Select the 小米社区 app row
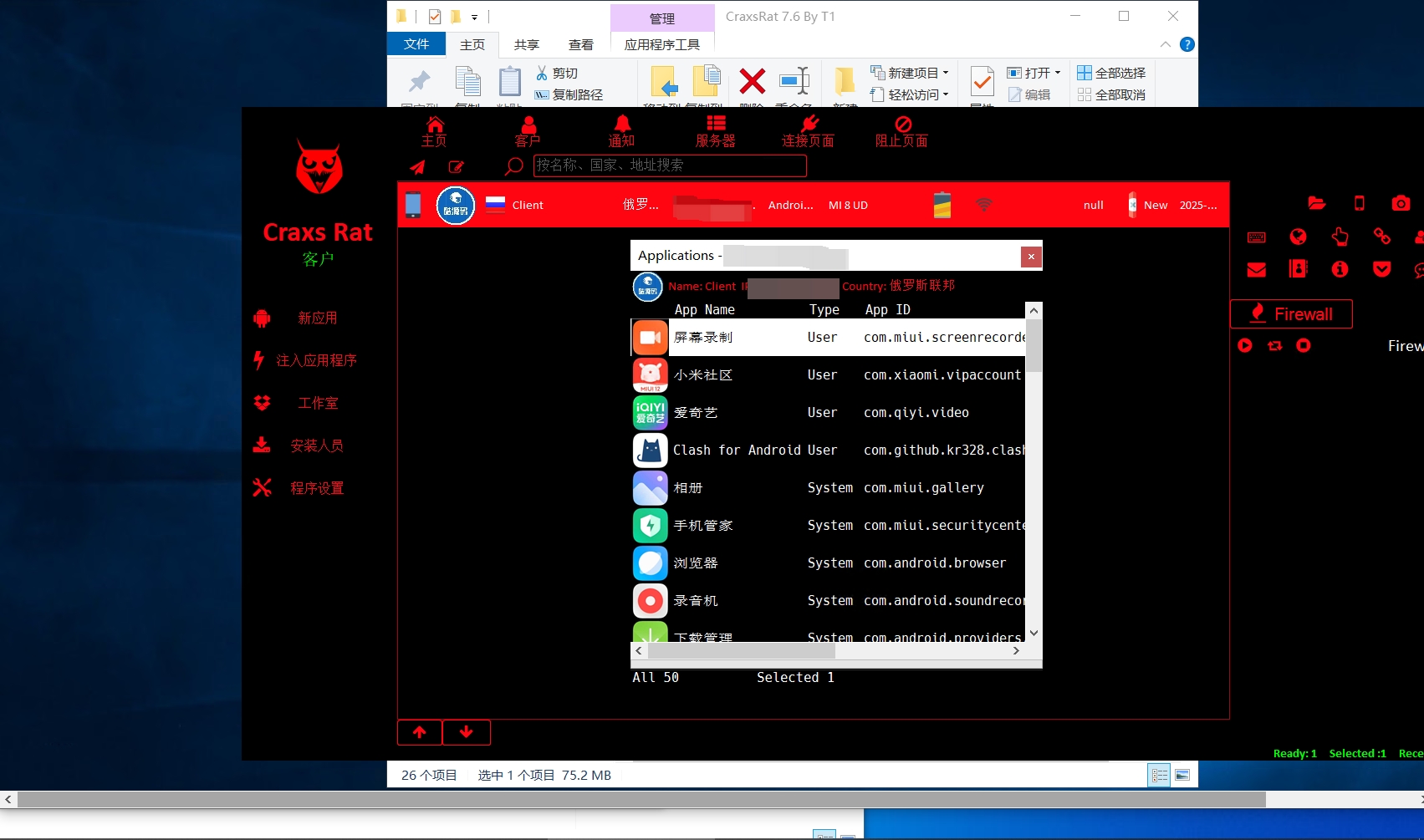The height and width of the screenshot is (840, 1424). coord(828,375)
